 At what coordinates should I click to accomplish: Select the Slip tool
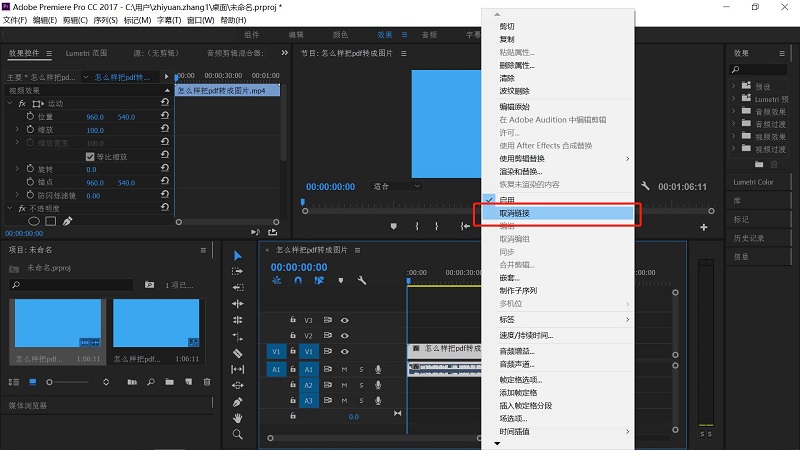(237, 369)
